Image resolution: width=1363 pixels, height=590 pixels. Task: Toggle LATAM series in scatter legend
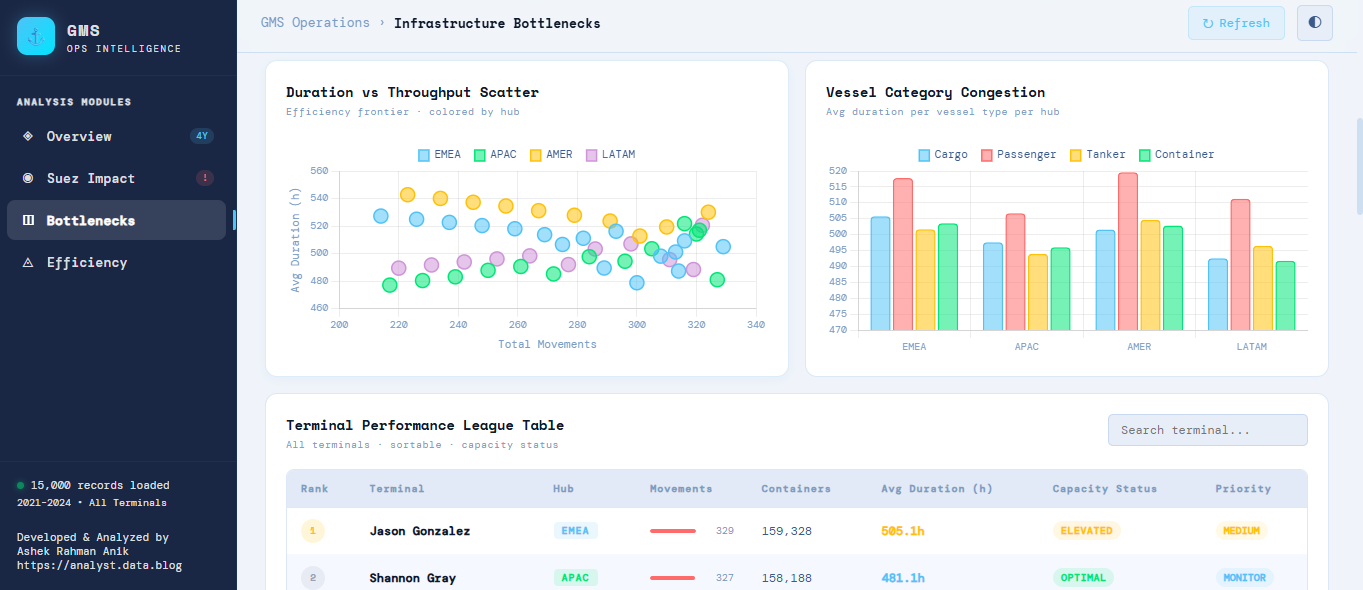[x=609, y=155]
